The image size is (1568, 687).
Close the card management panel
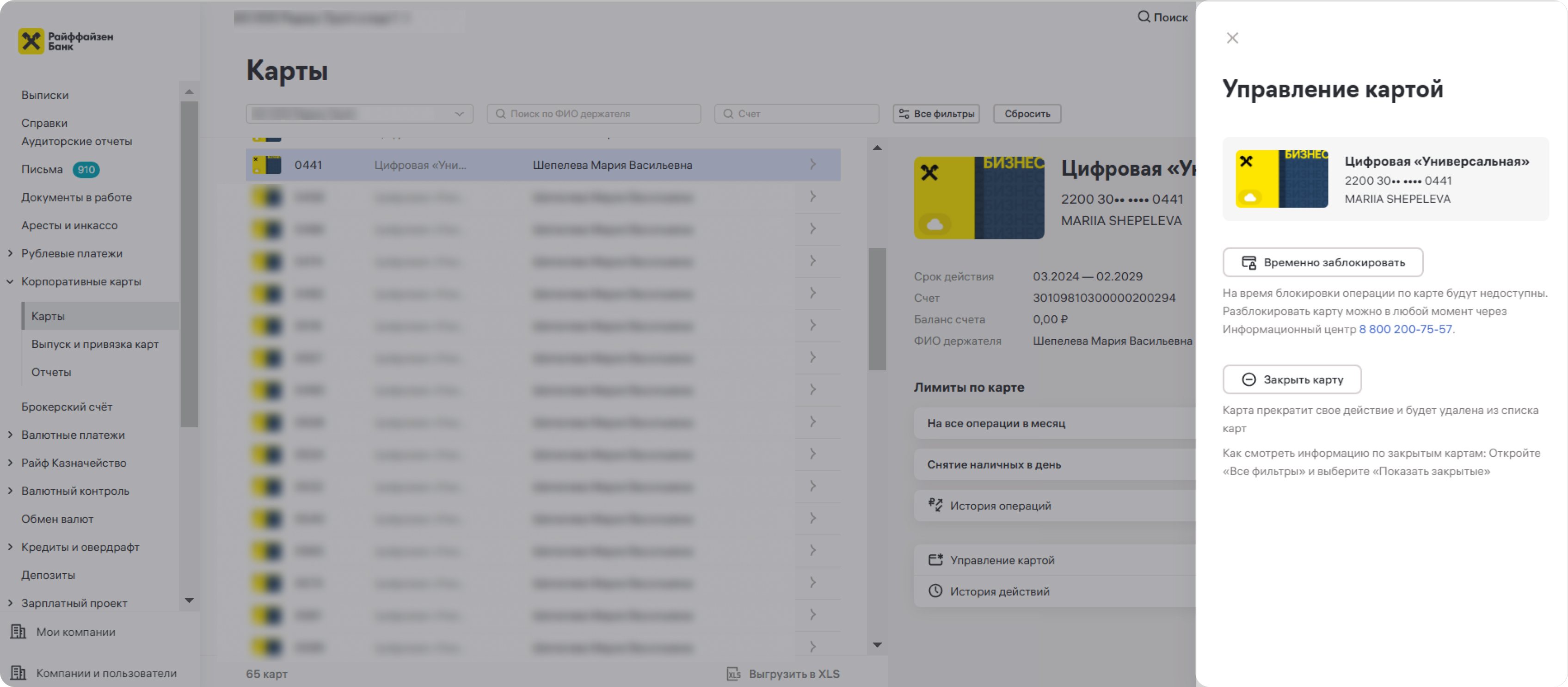point(1232,38)
